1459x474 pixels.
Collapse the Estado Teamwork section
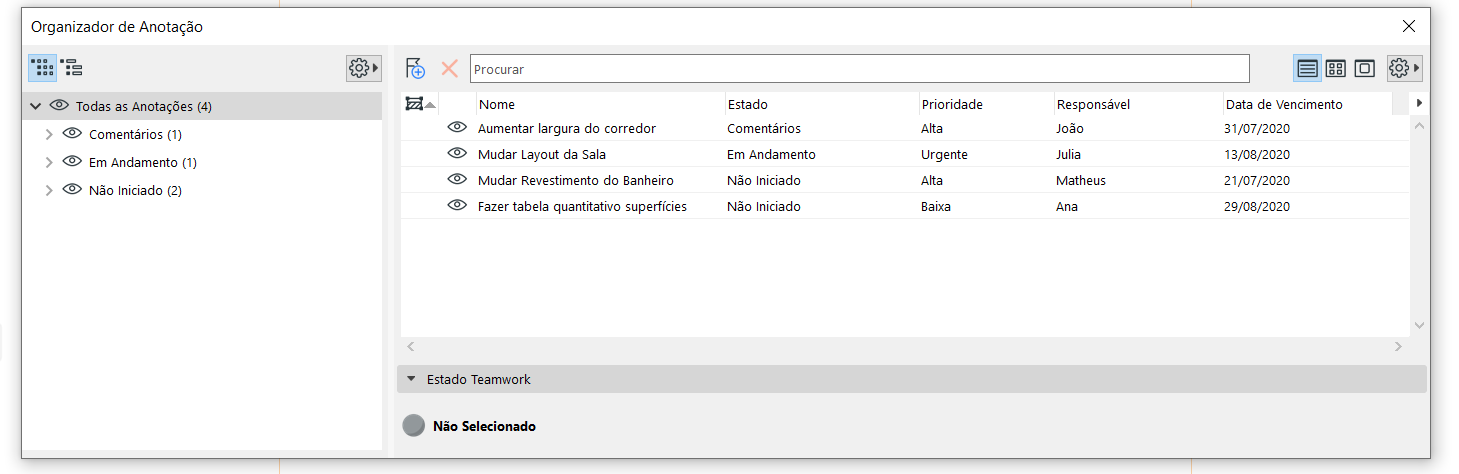pyautogui.click(x=411, y=379)
